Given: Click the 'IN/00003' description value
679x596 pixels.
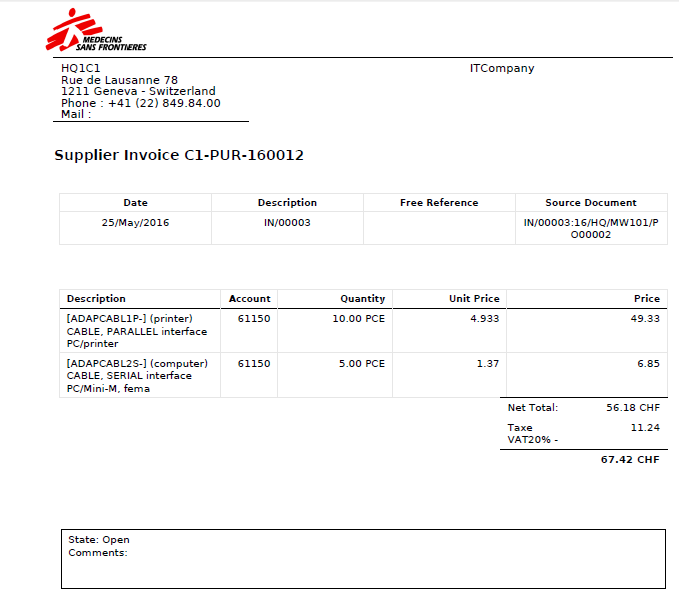Looking at the screenshot, I should coord(288,223).
